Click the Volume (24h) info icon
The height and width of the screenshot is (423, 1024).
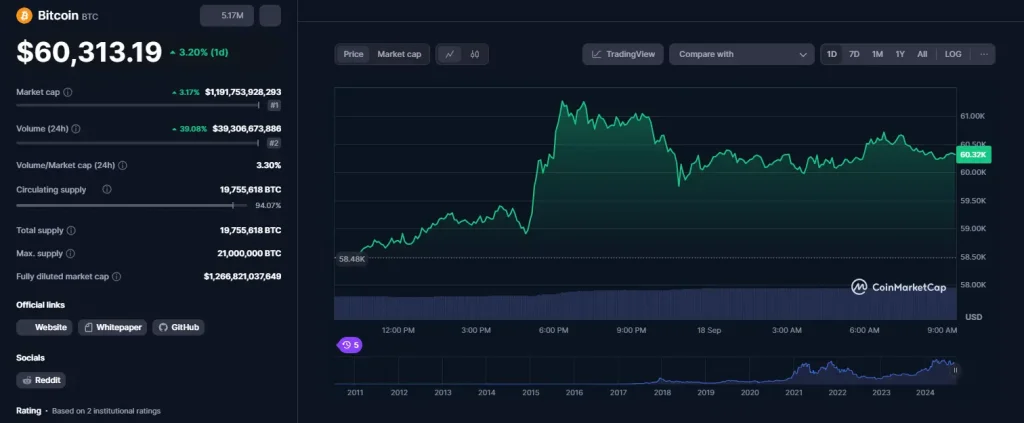click(x=76, y=128)
